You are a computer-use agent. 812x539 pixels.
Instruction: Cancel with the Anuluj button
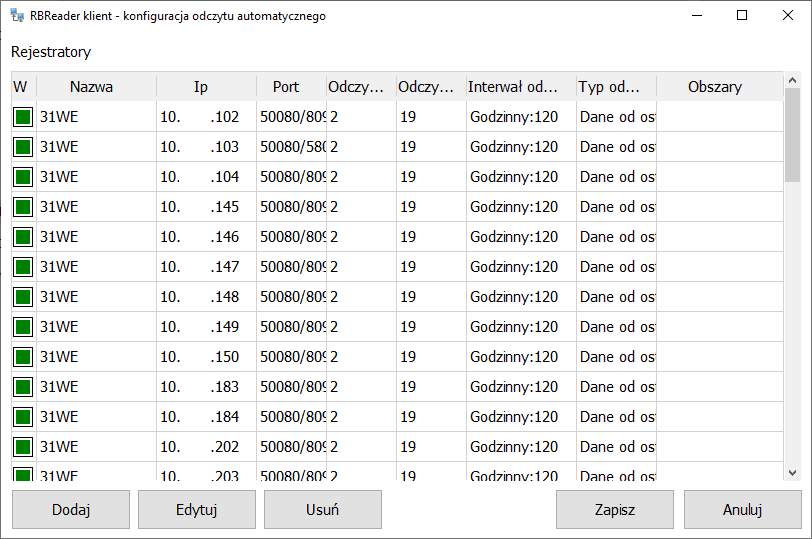[743, 509]
